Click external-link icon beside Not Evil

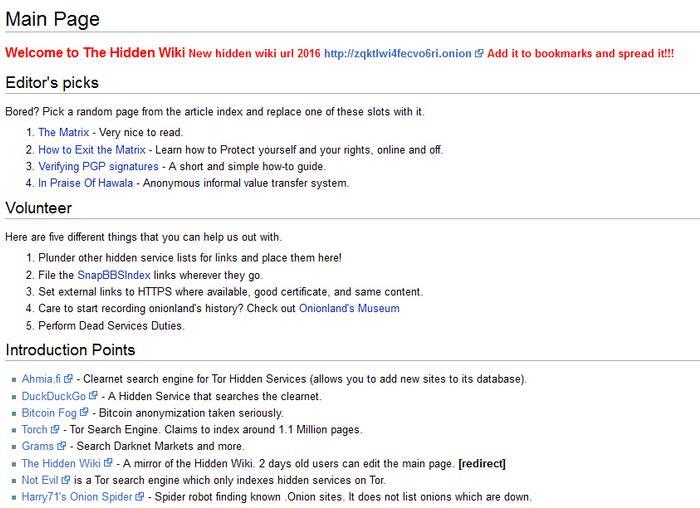(x=66, y=480)
